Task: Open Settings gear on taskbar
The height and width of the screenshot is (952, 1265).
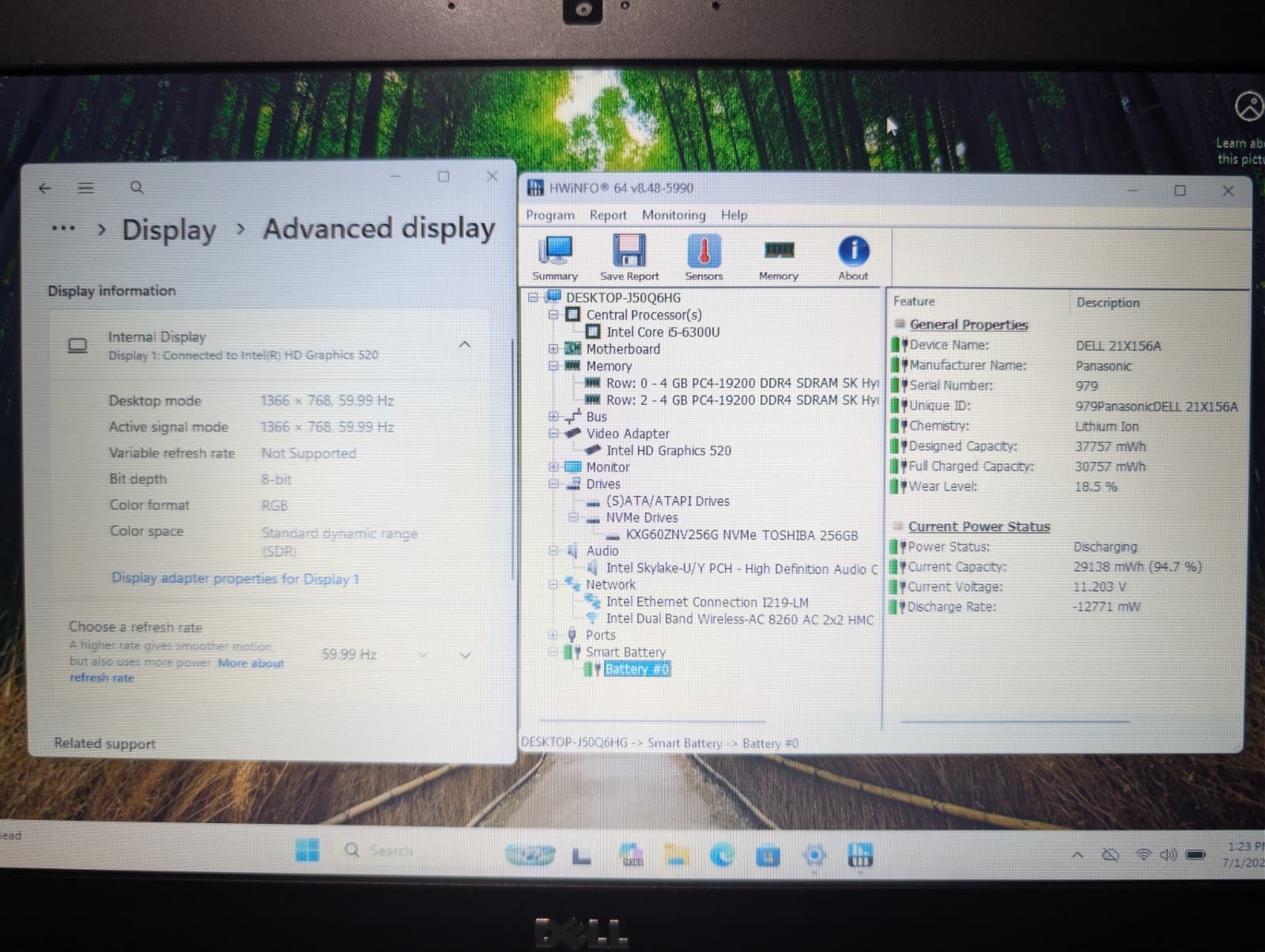Action: tap(814, 856)
